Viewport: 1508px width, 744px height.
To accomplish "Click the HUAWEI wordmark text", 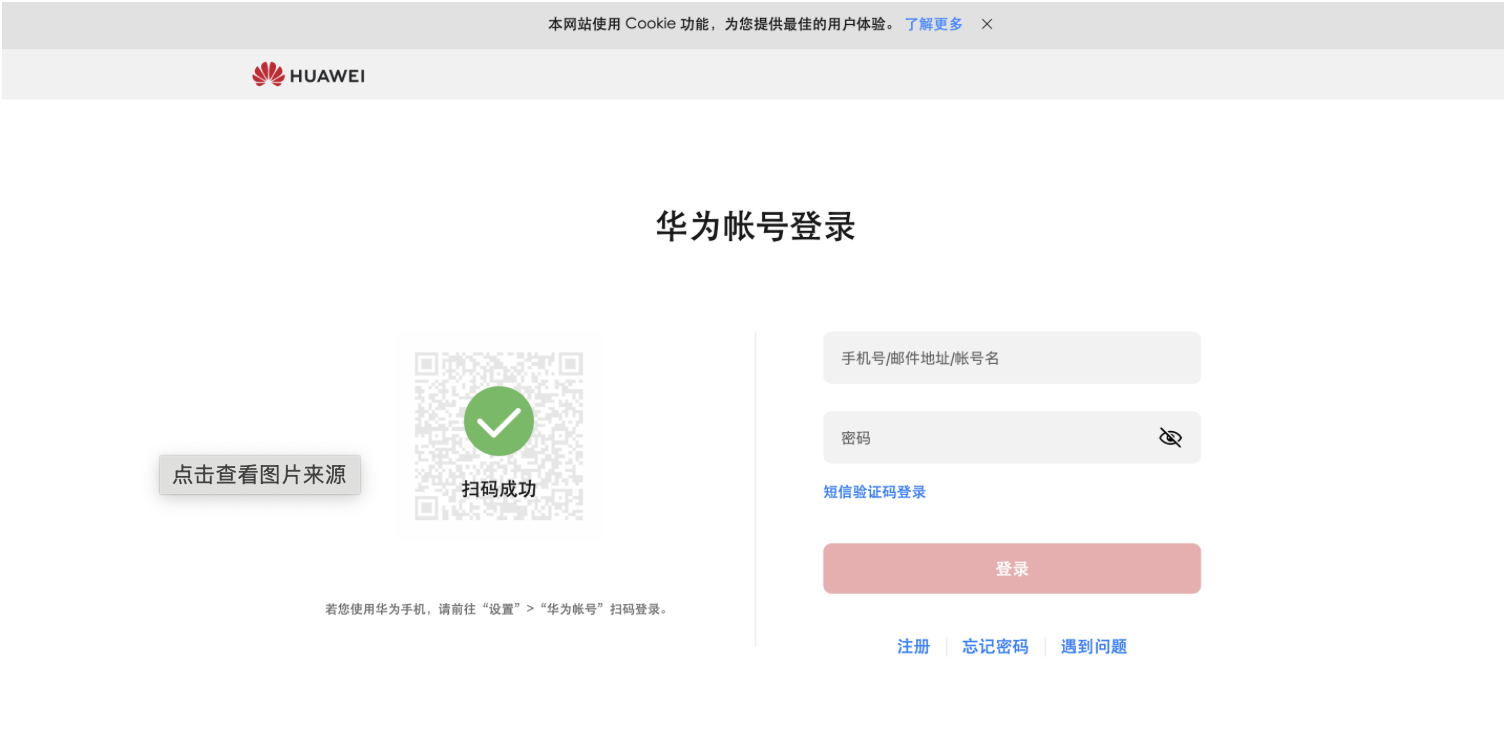I will (327, 76).
